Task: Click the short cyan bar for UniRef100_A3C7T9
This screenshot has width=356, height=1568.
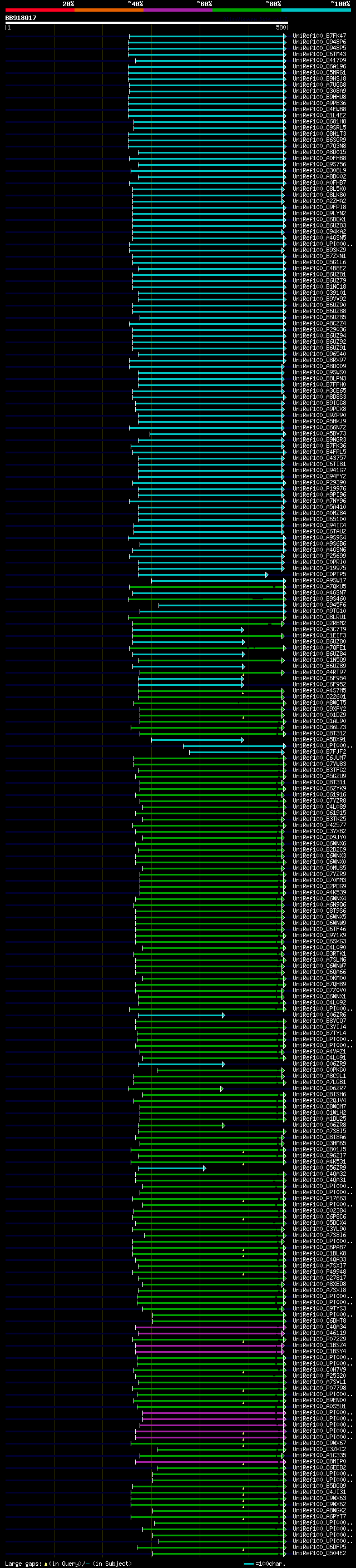Action: pos(188,630)
